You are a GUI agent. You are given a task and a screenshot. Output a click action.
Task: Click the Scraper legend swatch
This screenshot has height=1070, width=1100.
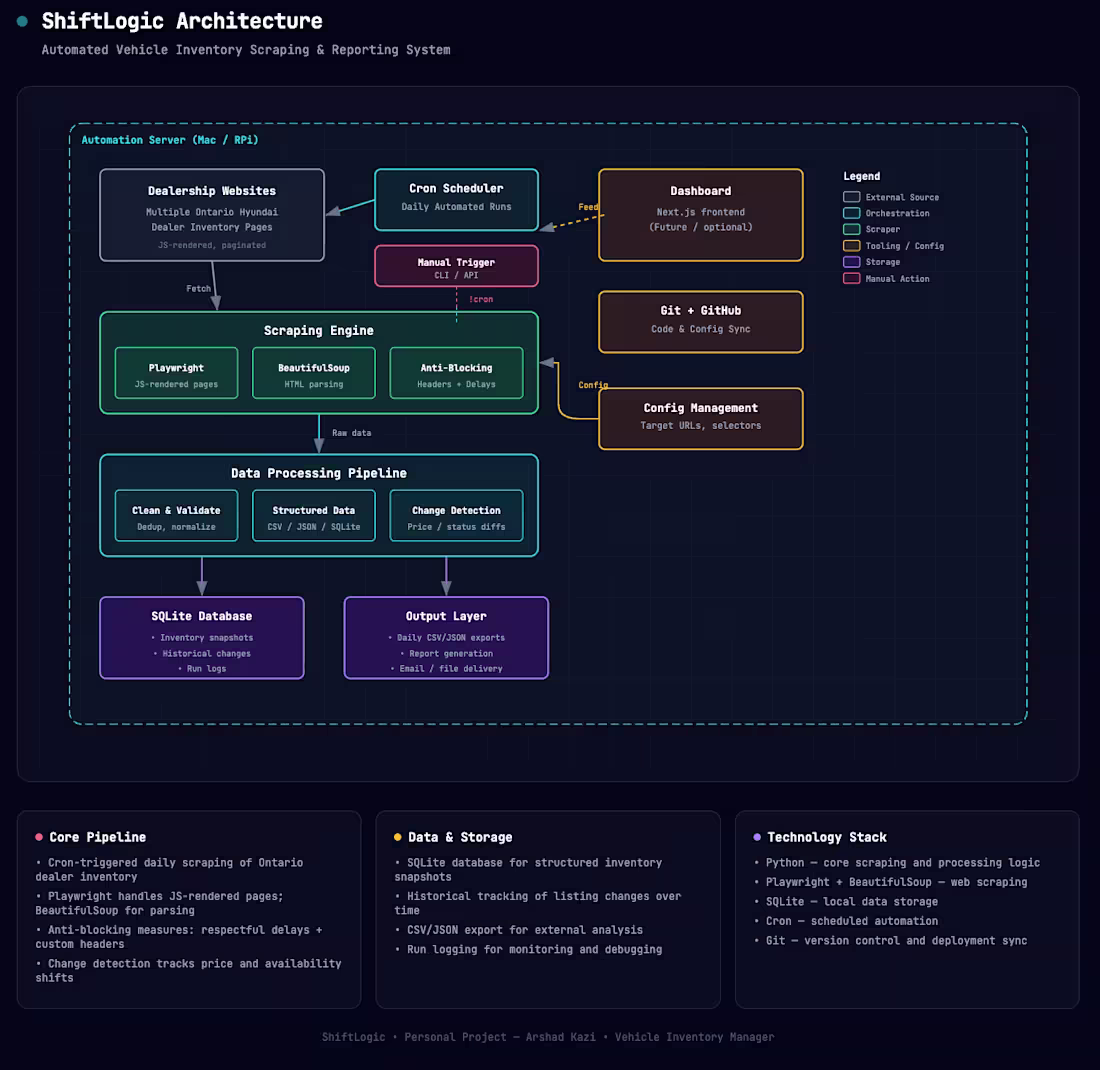[852, 229]
